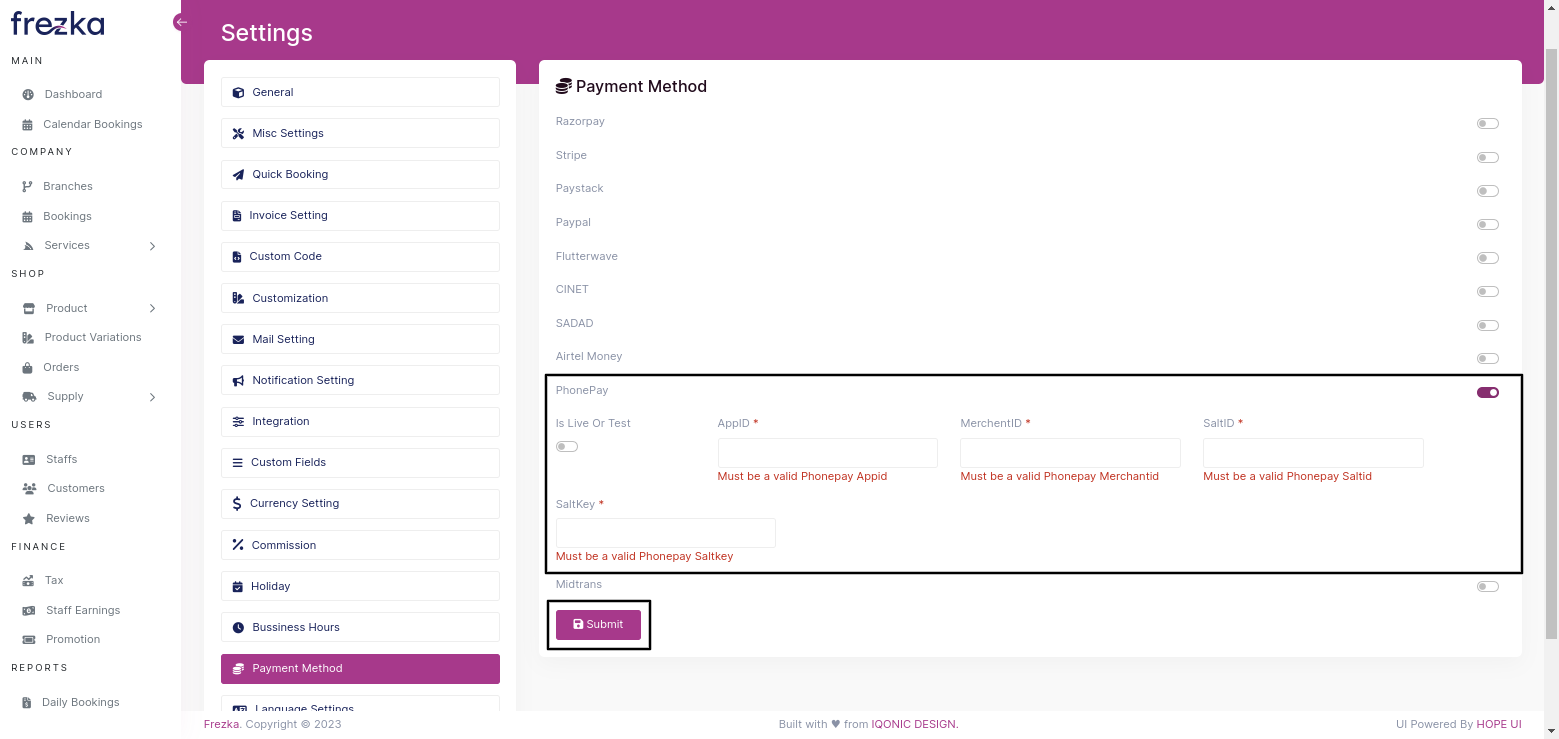The width and height of the screenshot is (1559, 739).
Task: Open the Integration settings tab
Action: coord(360,422)
